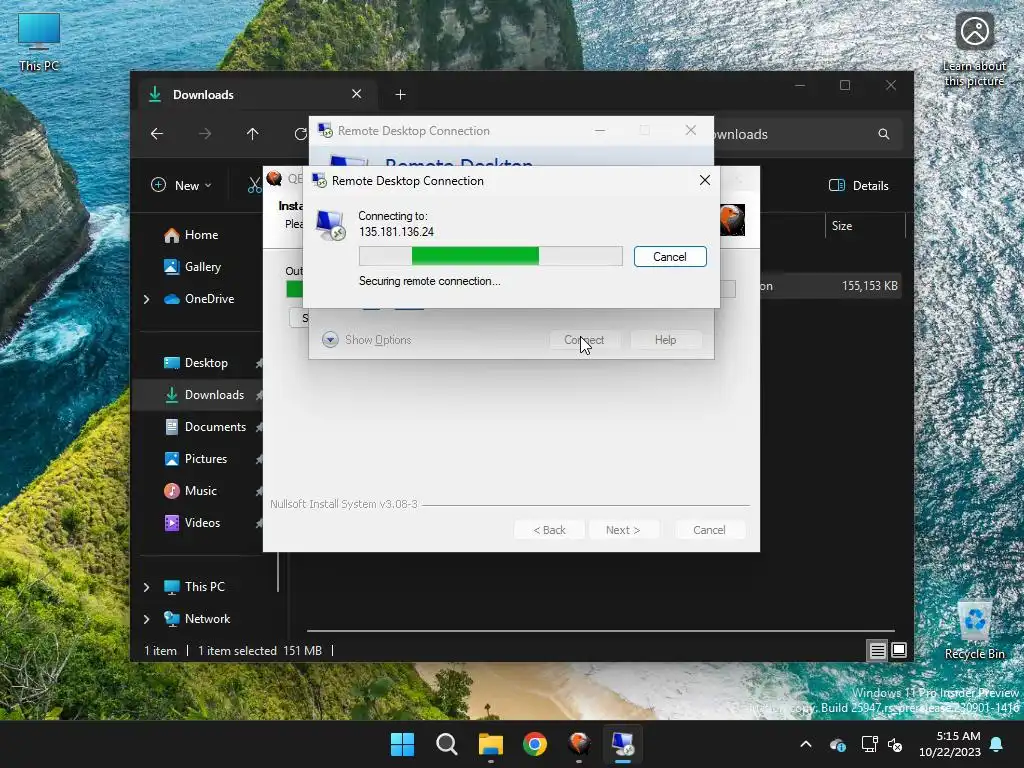Image resolution: width=1024 pixels, height=768 pixels.
Task: Click the 155,153 KB file size cell
Action: pos(869,286)
